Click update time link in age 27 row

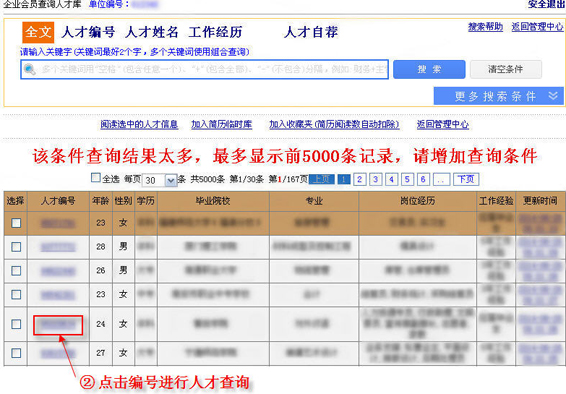(x=540, y=354)
